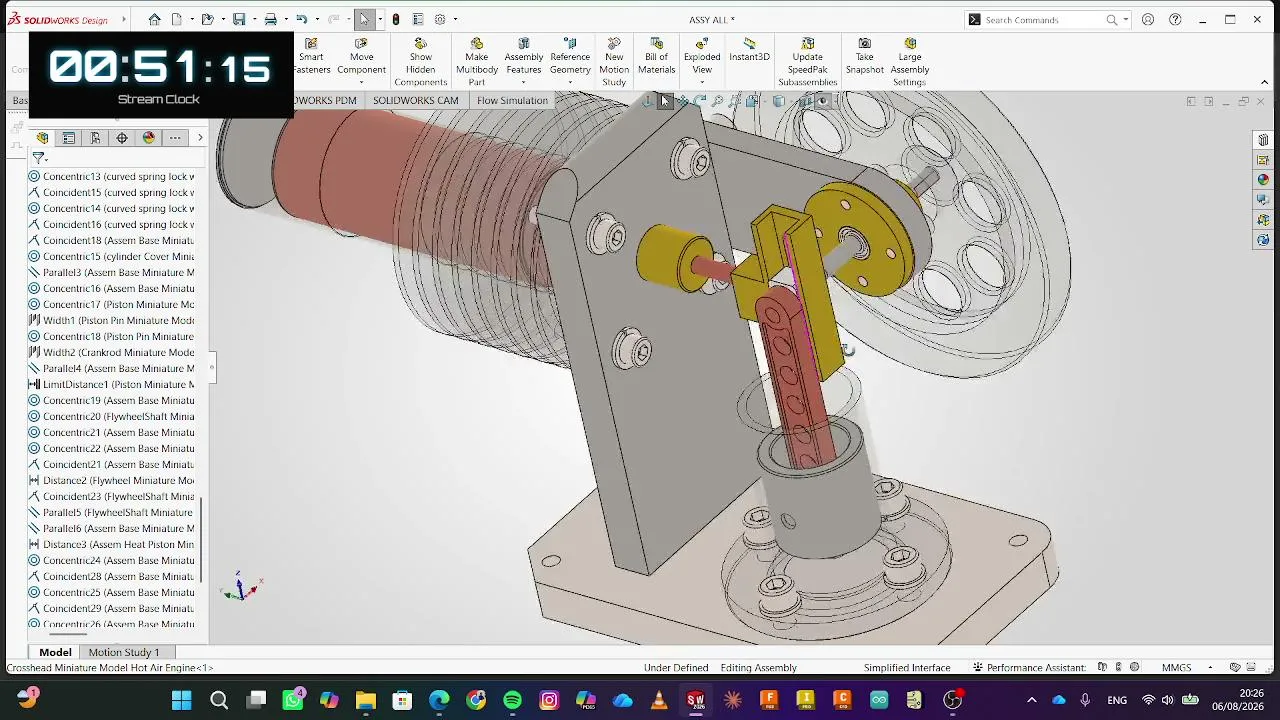Click the Rebuild traffic light icon

tap(396, 19)
